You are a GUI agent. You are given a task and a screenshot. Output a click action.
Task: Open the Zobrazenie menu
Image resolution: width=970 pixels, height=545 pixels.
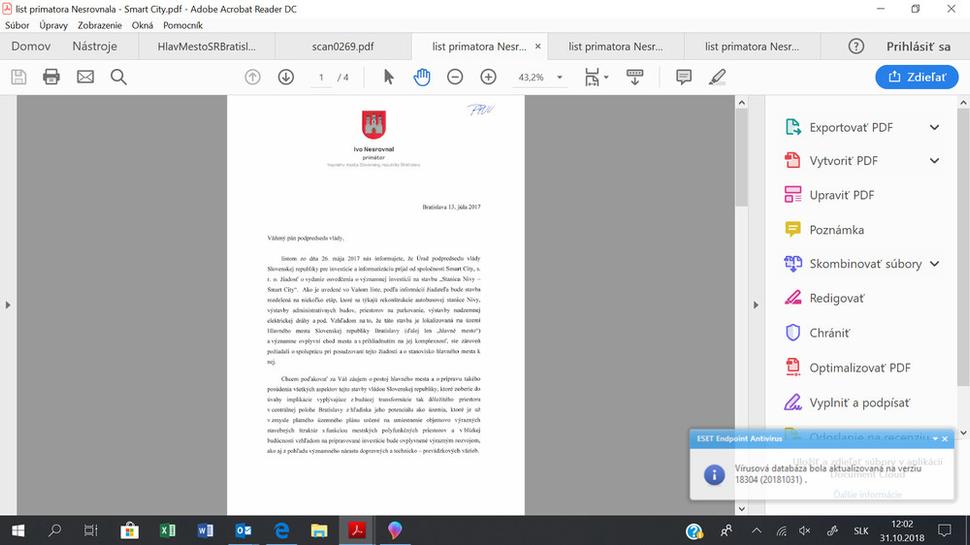click(x=100, y=25)
